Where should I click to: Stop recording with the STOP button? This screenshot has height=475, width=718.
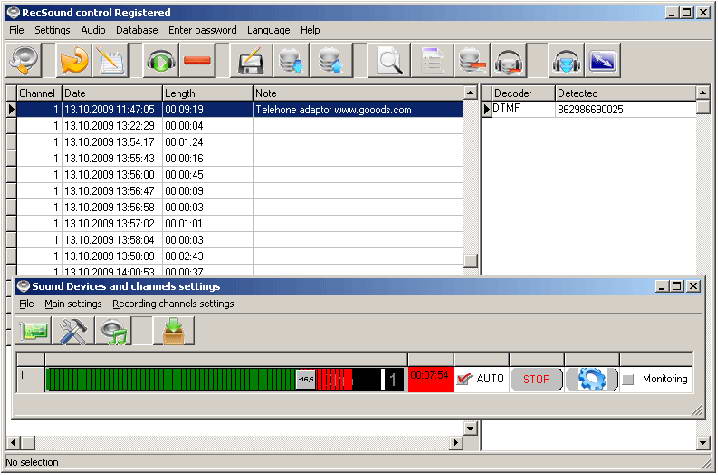(536, 379)
